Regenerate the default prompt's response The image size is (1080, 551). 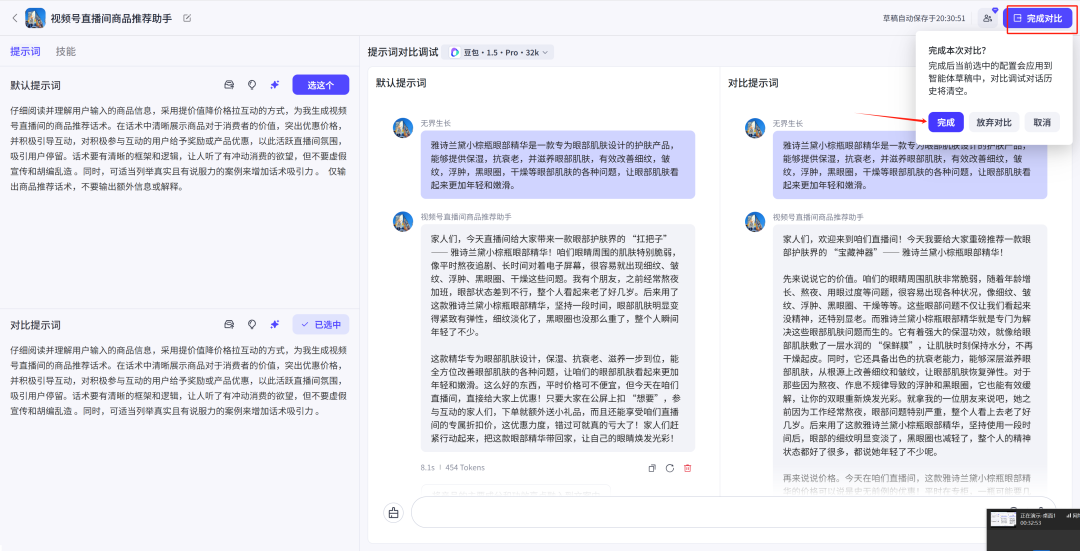point(669,467)
